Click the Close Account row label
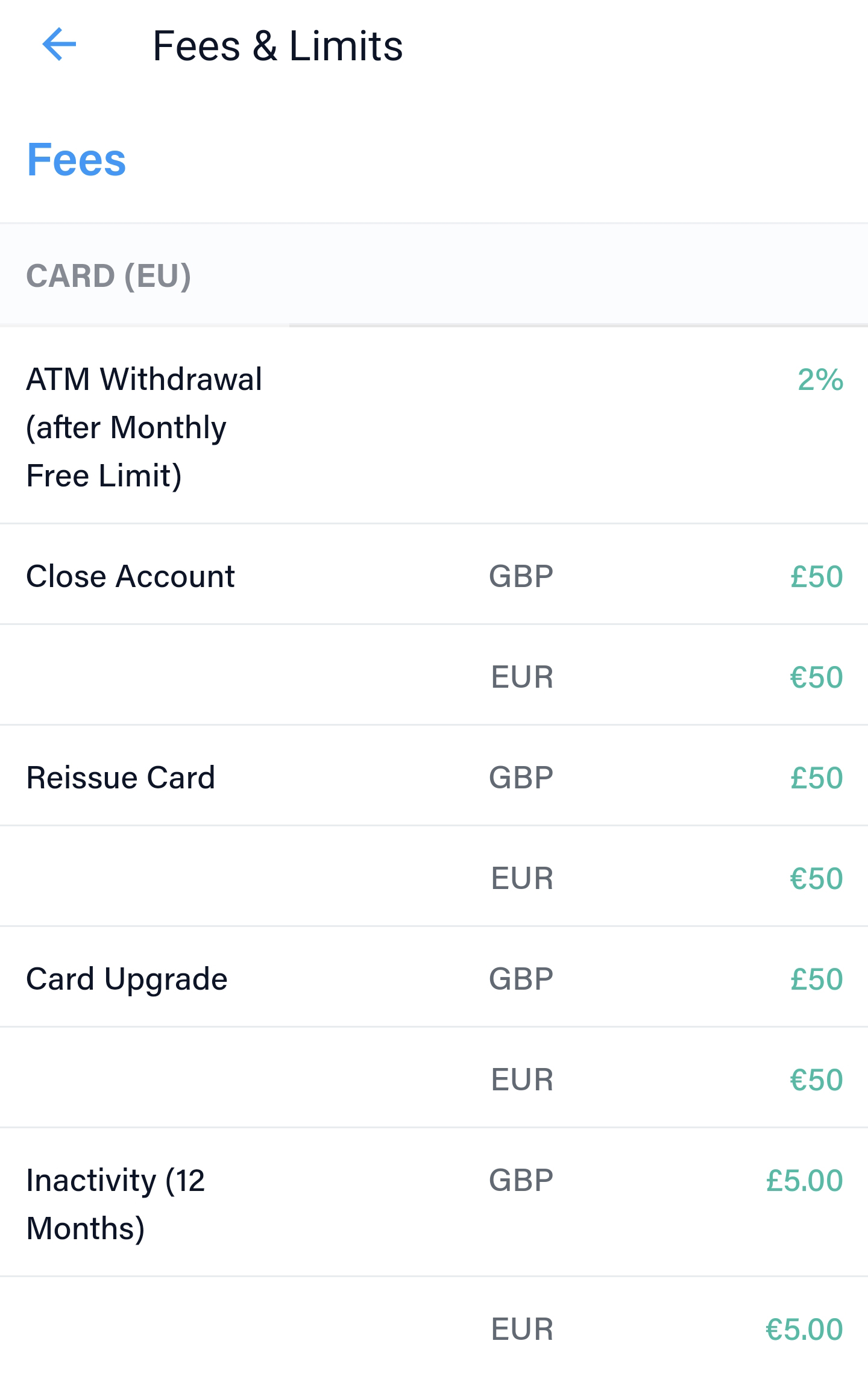Viewport: 868px width, 1373px height. (x=130, y=576)
